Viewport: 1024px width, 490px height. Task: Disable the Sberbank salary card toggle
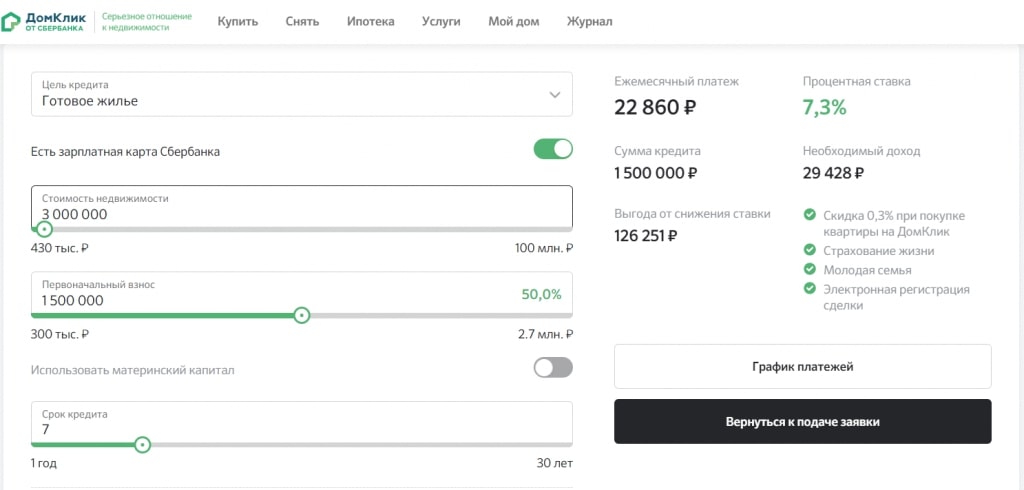[x=553, y=150]
